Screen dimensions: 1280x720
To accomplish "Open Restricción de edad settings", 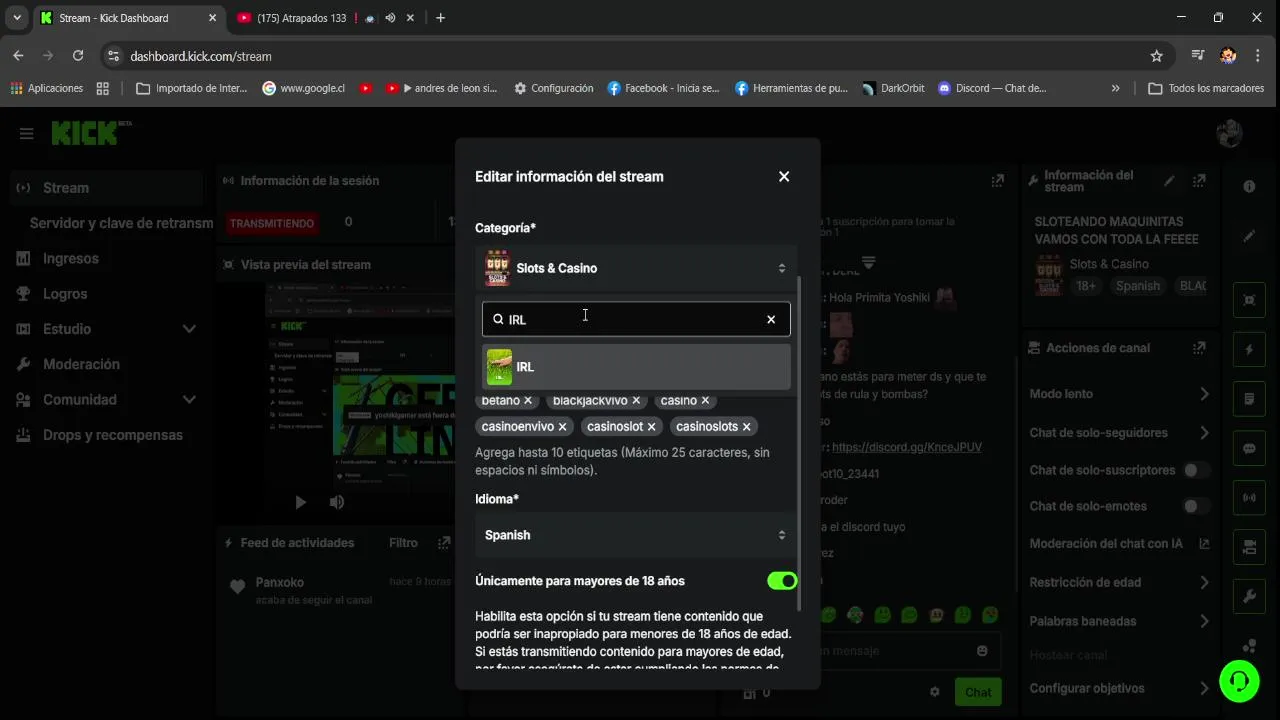I will point(1120,582).
